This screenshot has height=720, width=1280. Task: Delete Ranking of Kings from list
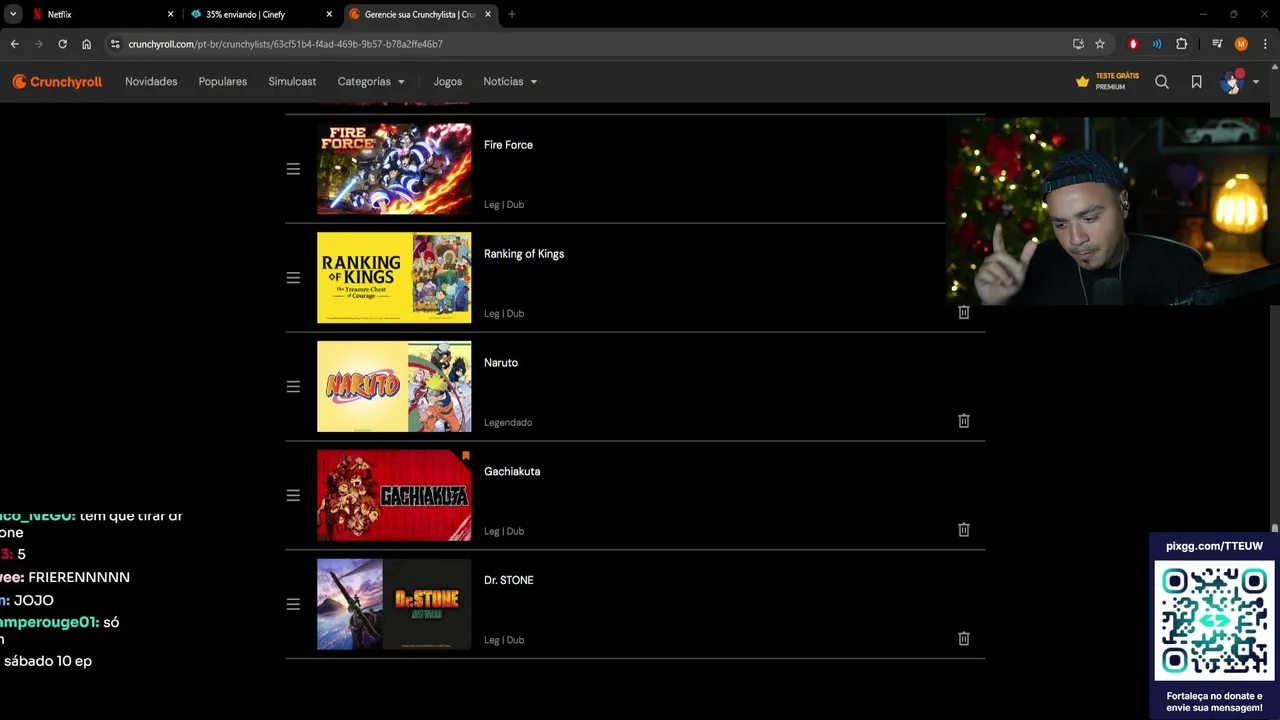tap(964, 312)
